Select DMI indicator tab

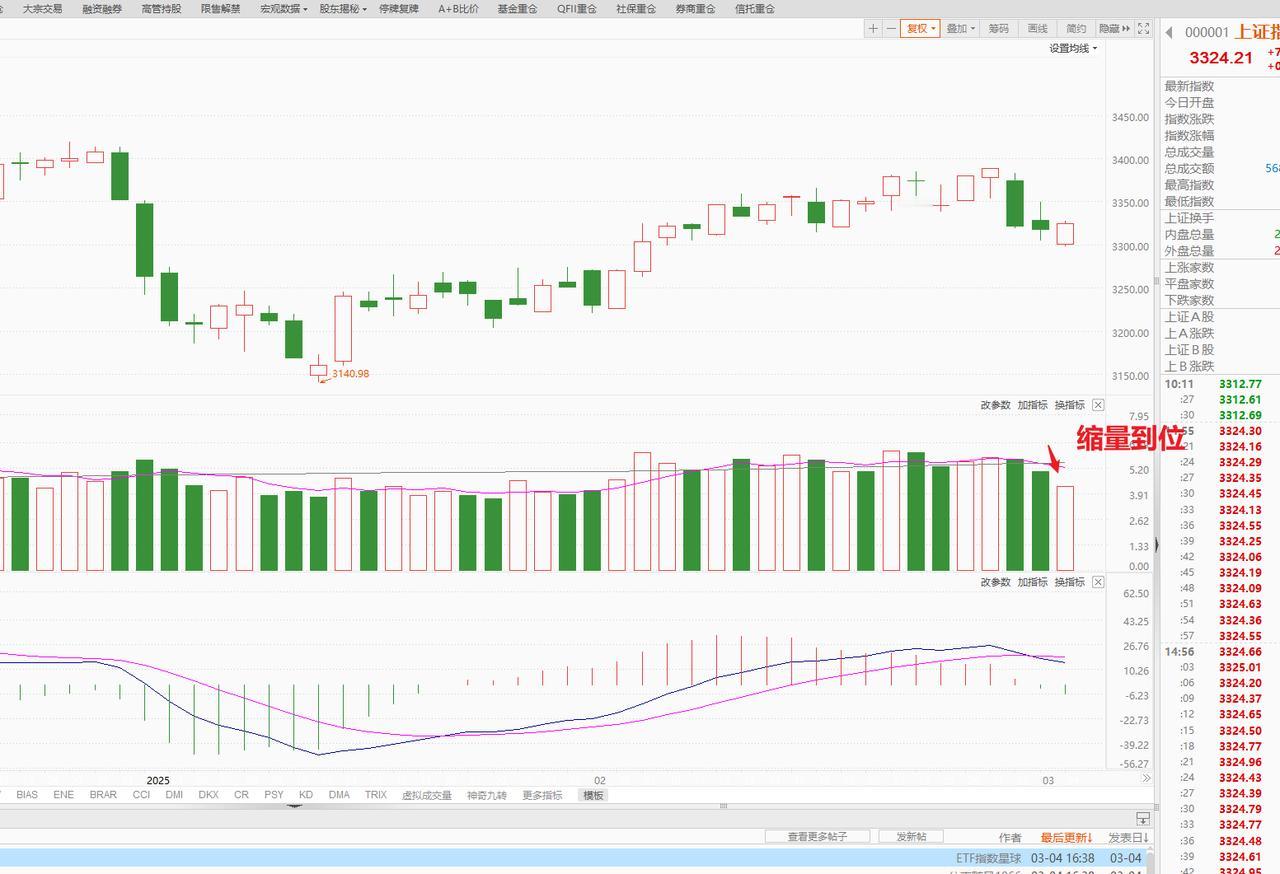tap(174, 795)
